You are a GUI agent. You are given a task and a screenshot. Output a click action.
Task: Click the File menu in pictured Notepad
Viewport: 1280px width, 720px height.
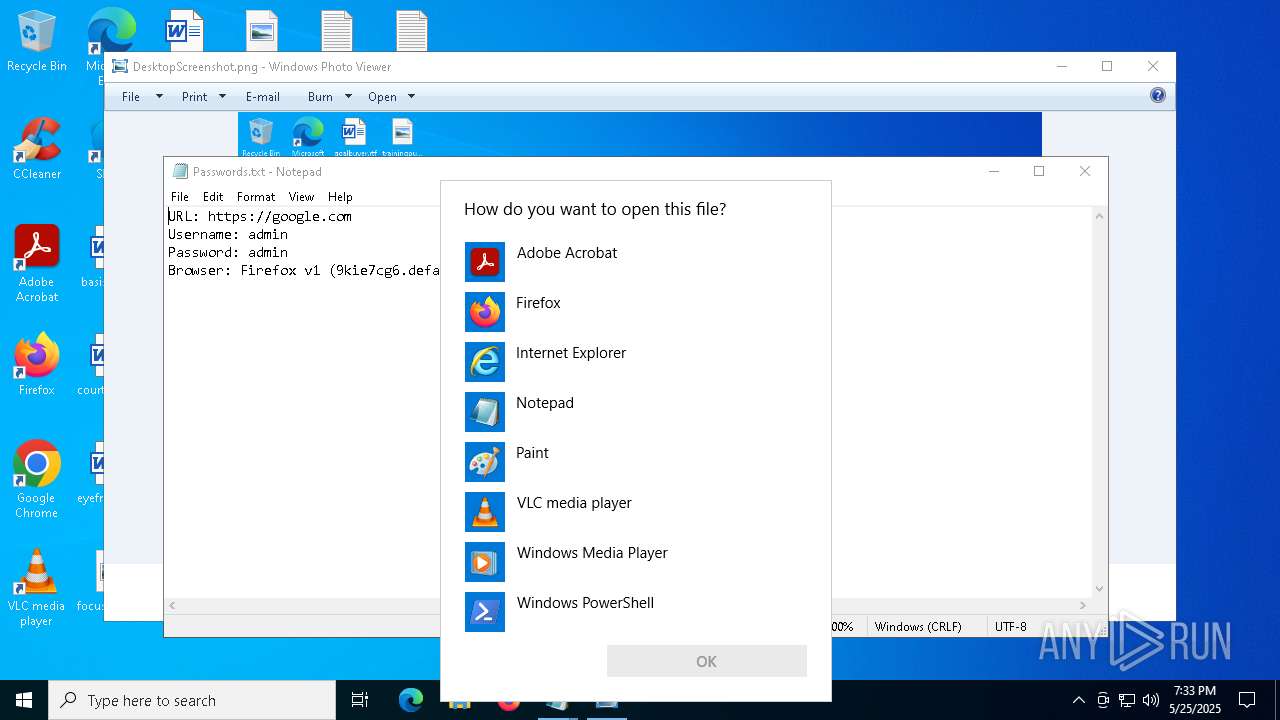(179, 197)
